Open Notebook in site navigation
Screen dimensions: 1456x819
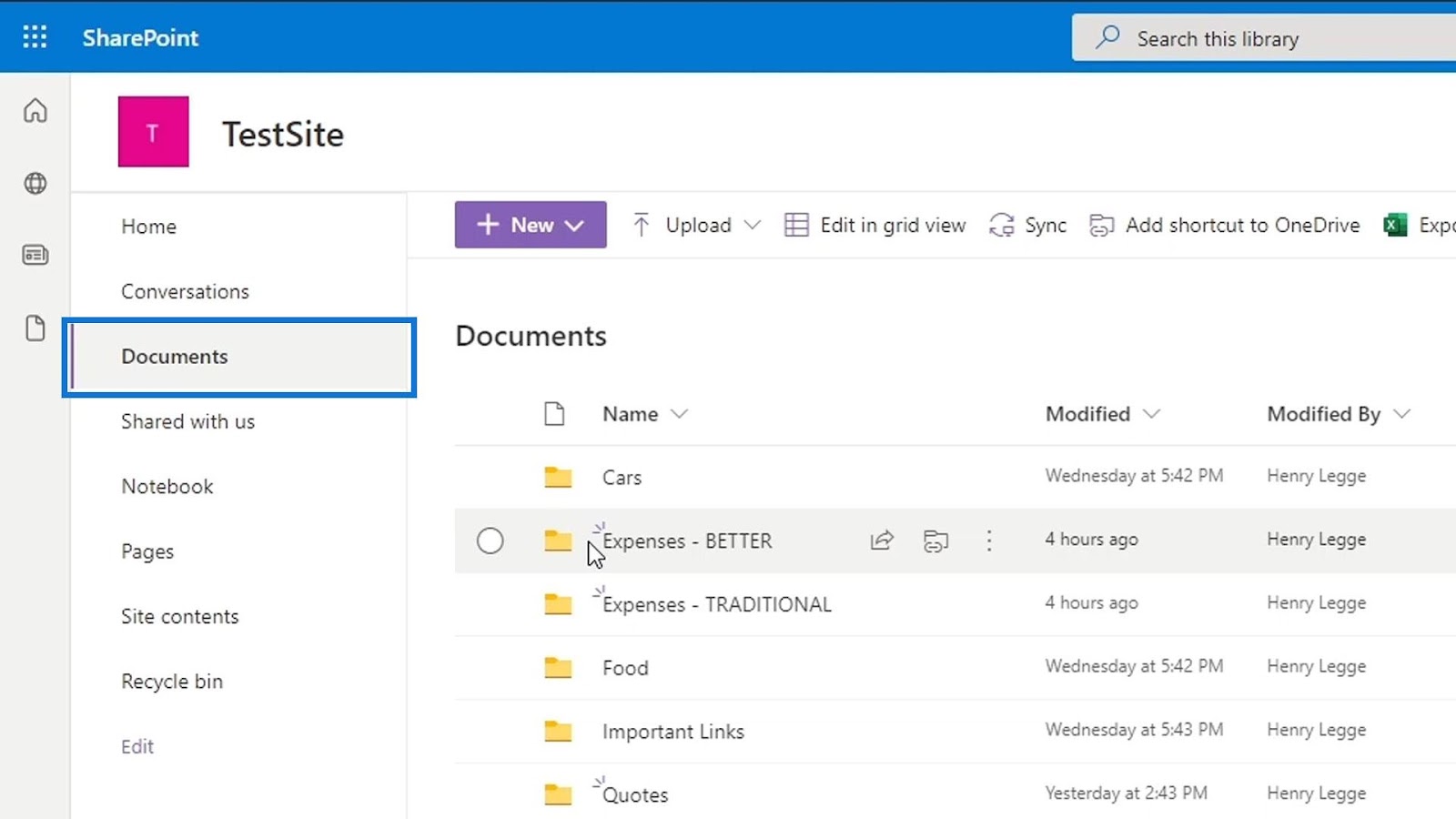[x=167, y=486]
